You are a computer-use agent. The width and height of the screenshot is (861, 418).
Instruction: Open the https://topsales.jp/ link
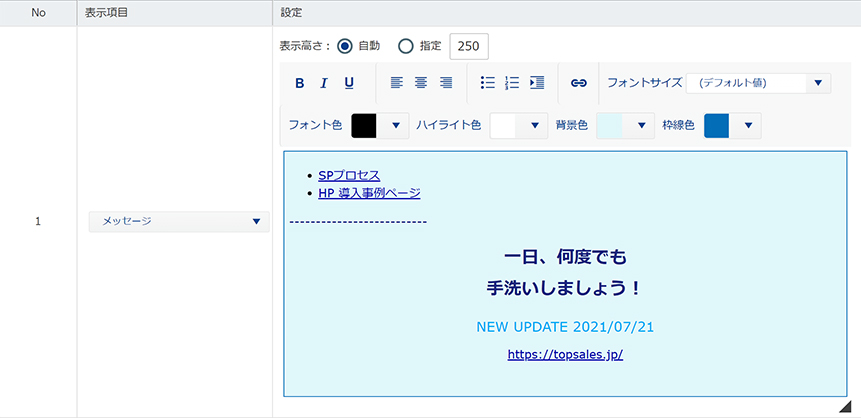click(565, 354)
